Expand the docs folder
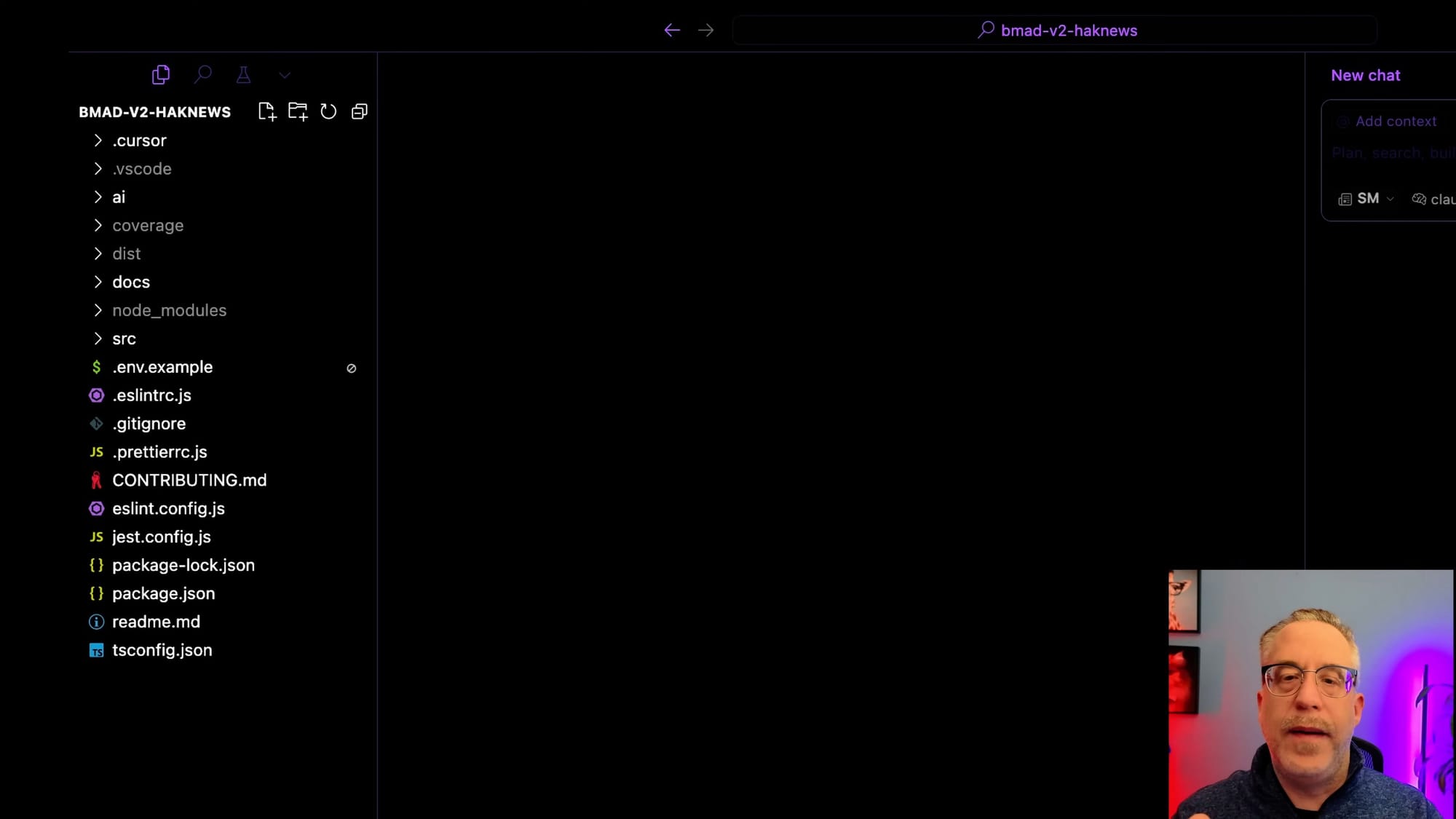This screenshot has width=1456, height=819. (131, 282)
